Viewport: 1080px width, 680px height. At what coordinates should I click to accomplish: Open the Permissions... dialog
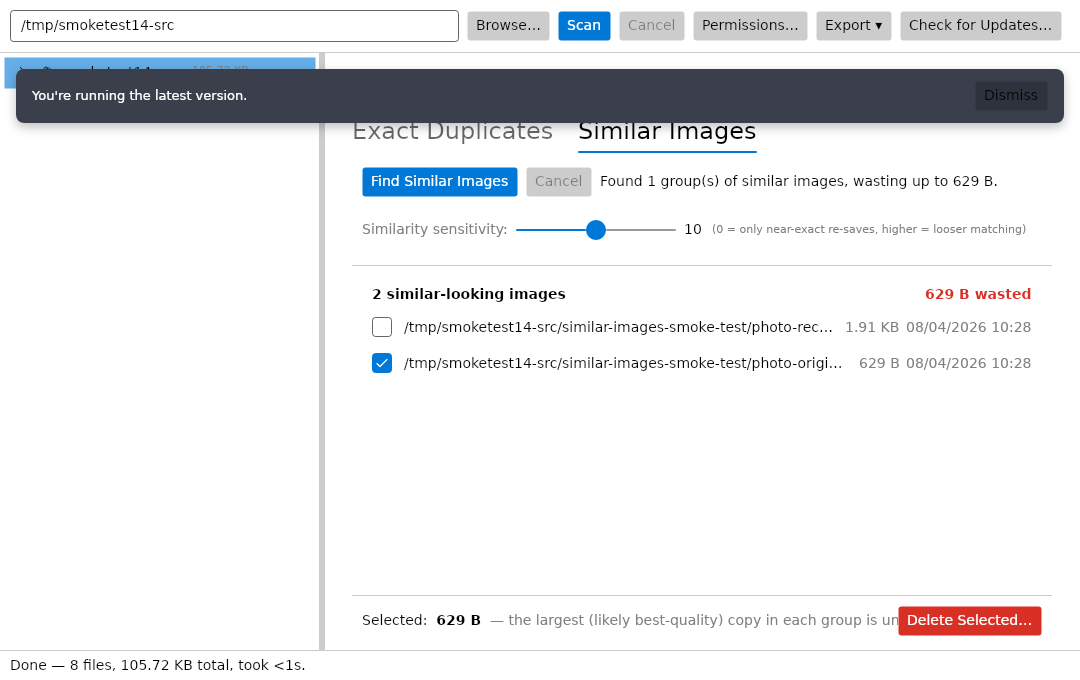(x=750, y=25)
